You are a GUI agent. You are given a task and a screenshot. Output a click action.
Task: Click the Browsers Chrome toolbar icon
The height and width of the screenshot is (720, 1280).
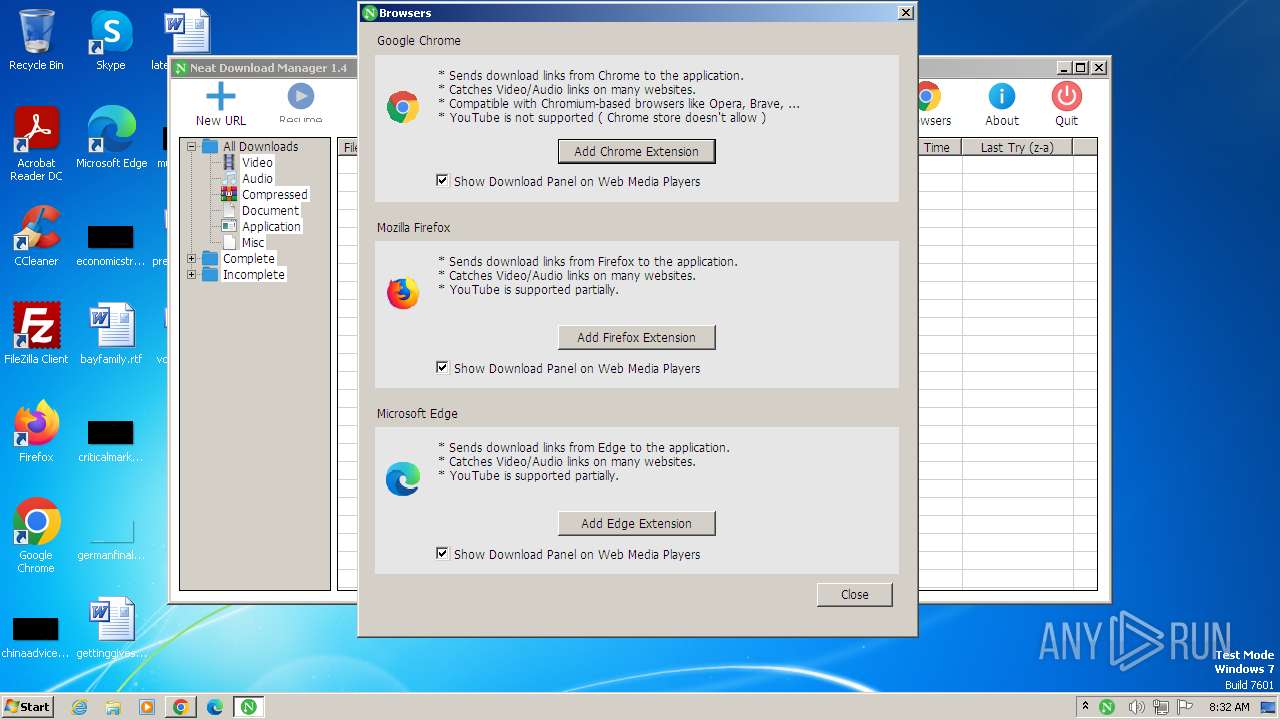point(929,96)
